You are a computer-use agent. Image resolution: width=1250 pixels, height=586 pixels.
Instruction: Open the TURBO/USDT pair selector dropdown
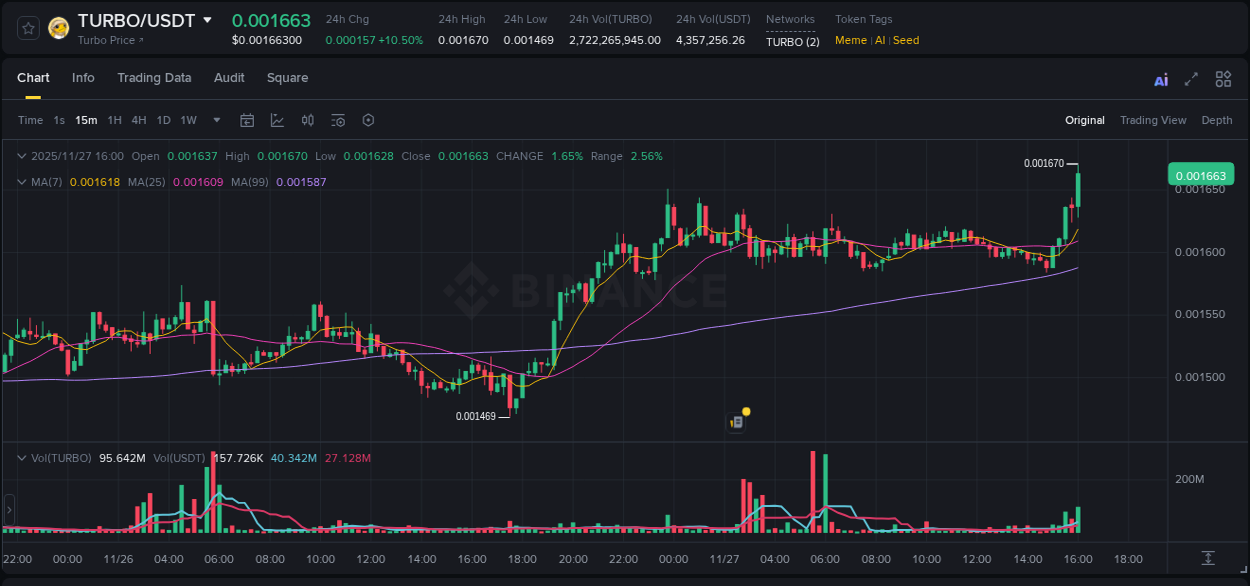(x=208, y=18)
